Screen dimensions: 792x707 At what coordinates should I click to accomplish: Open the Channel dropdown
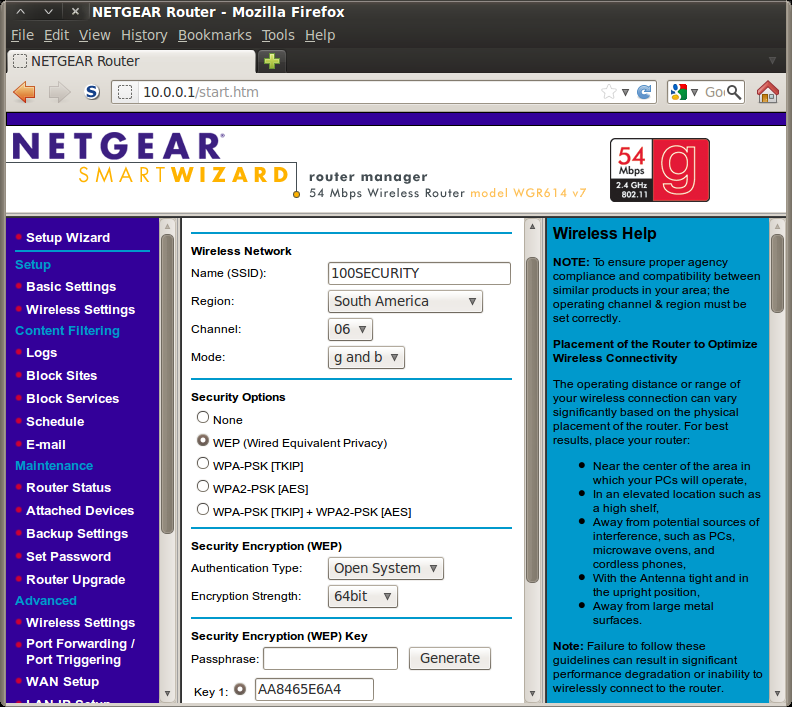pyautogui.click(x=350, y=329)
